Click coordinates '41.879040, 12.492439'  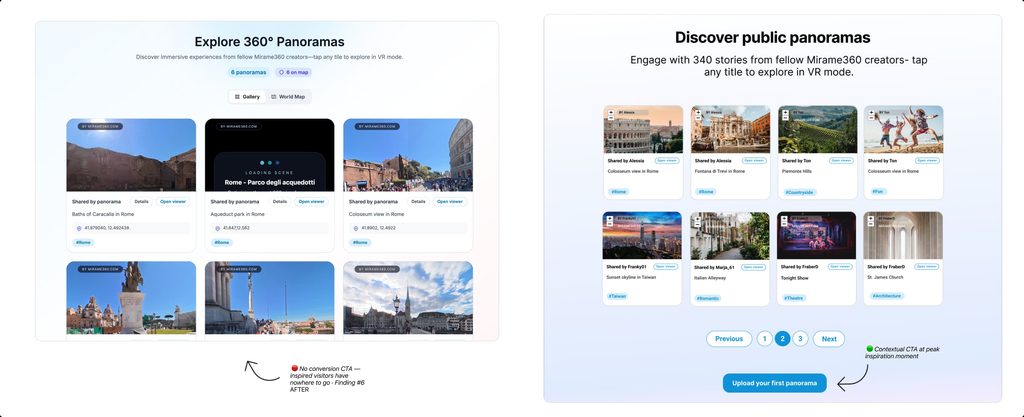(107, 228)
